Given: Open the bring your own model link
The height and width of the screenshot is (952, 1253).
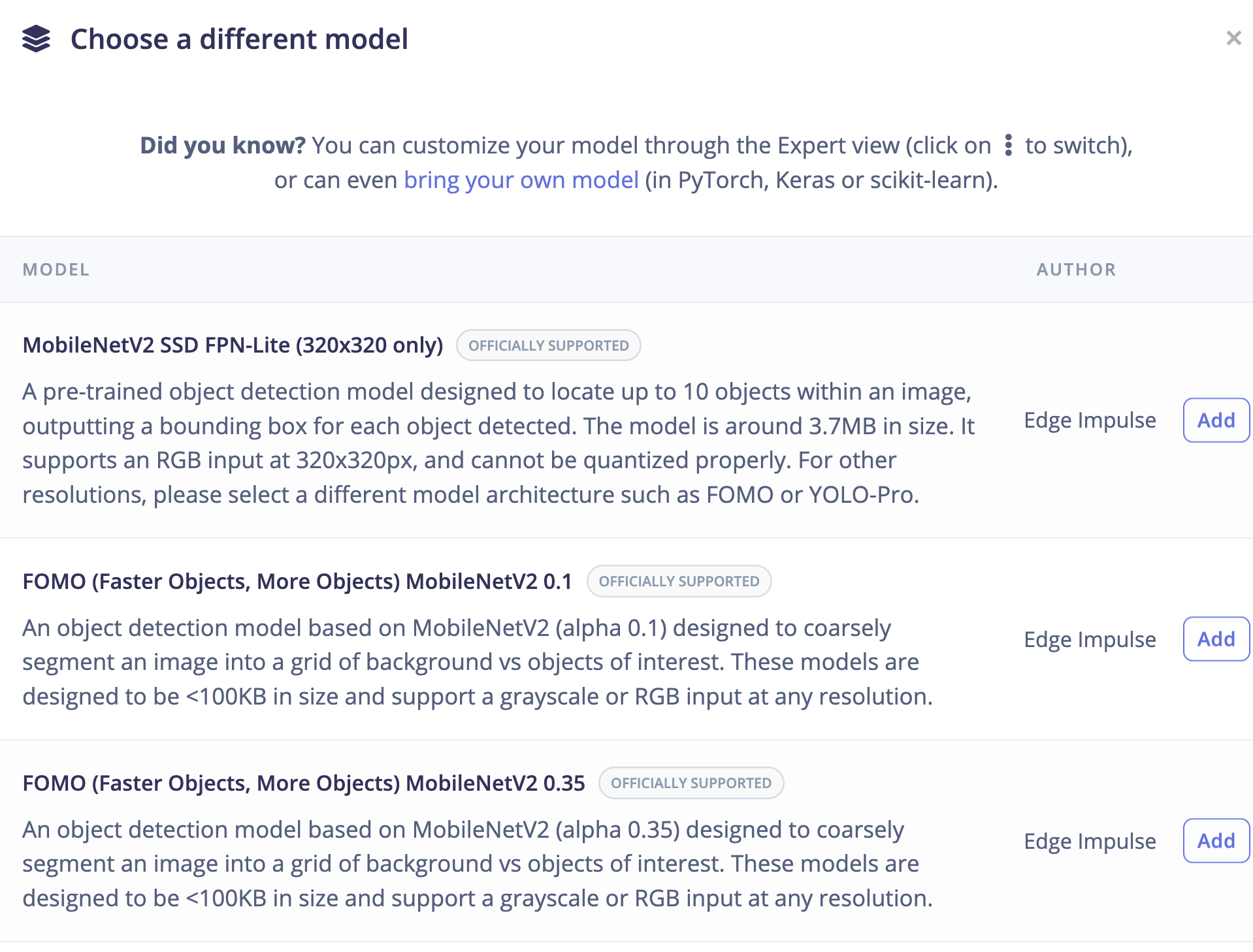Looking at the screenshot, I should [521, 180].
